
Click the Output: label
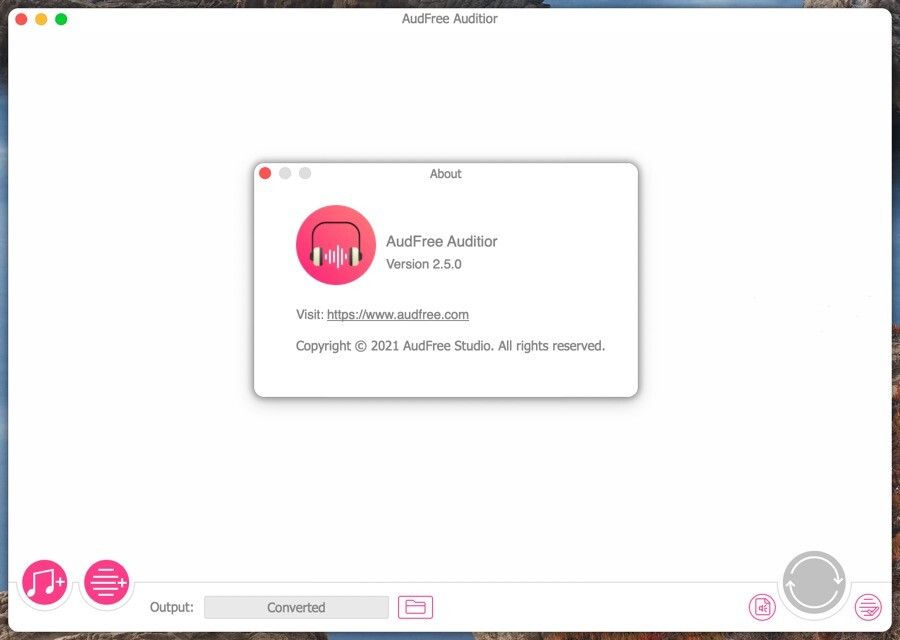tap(172, 607)
